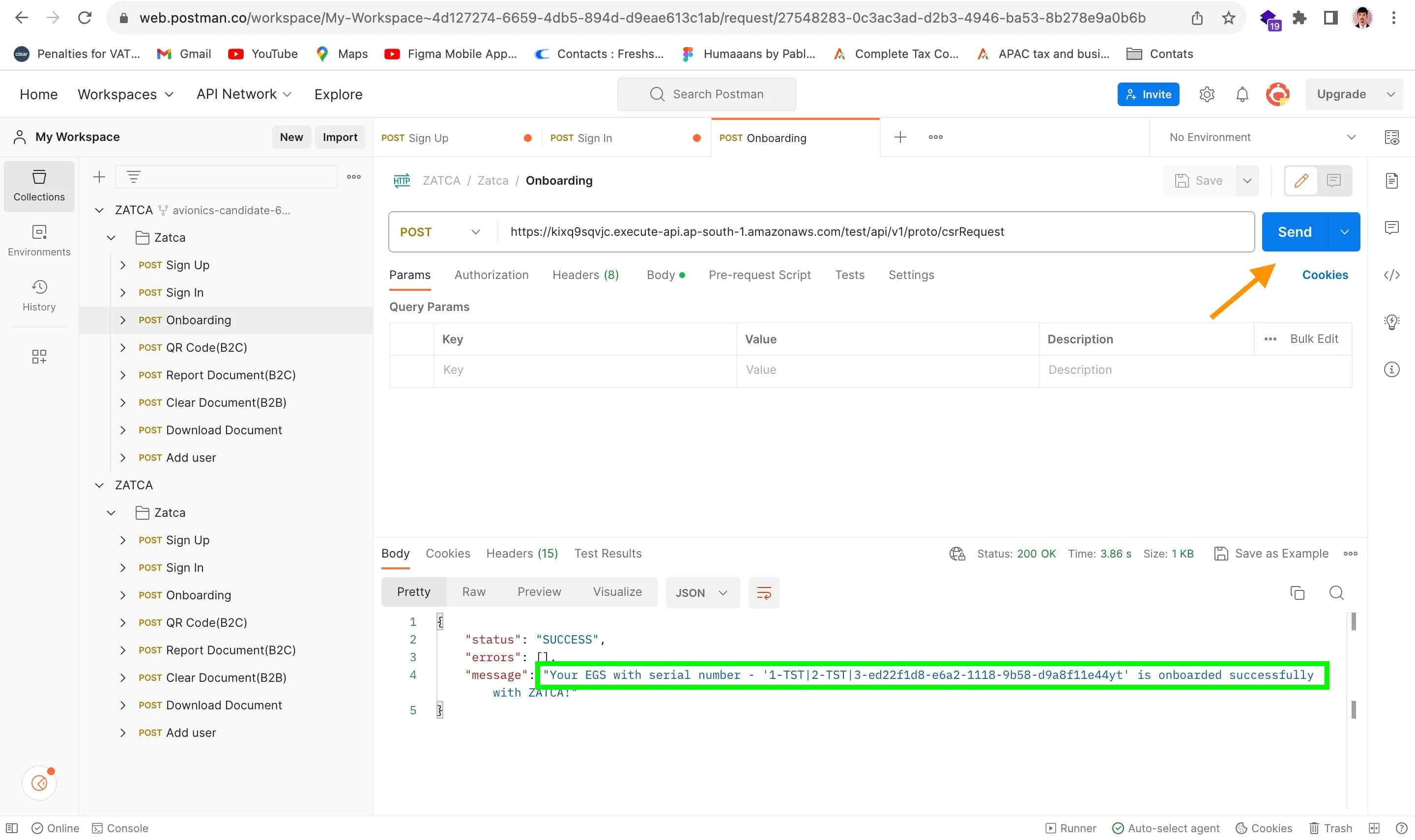Click the plus icon to create new collection
1415x840 pixels.
point(99,177)
